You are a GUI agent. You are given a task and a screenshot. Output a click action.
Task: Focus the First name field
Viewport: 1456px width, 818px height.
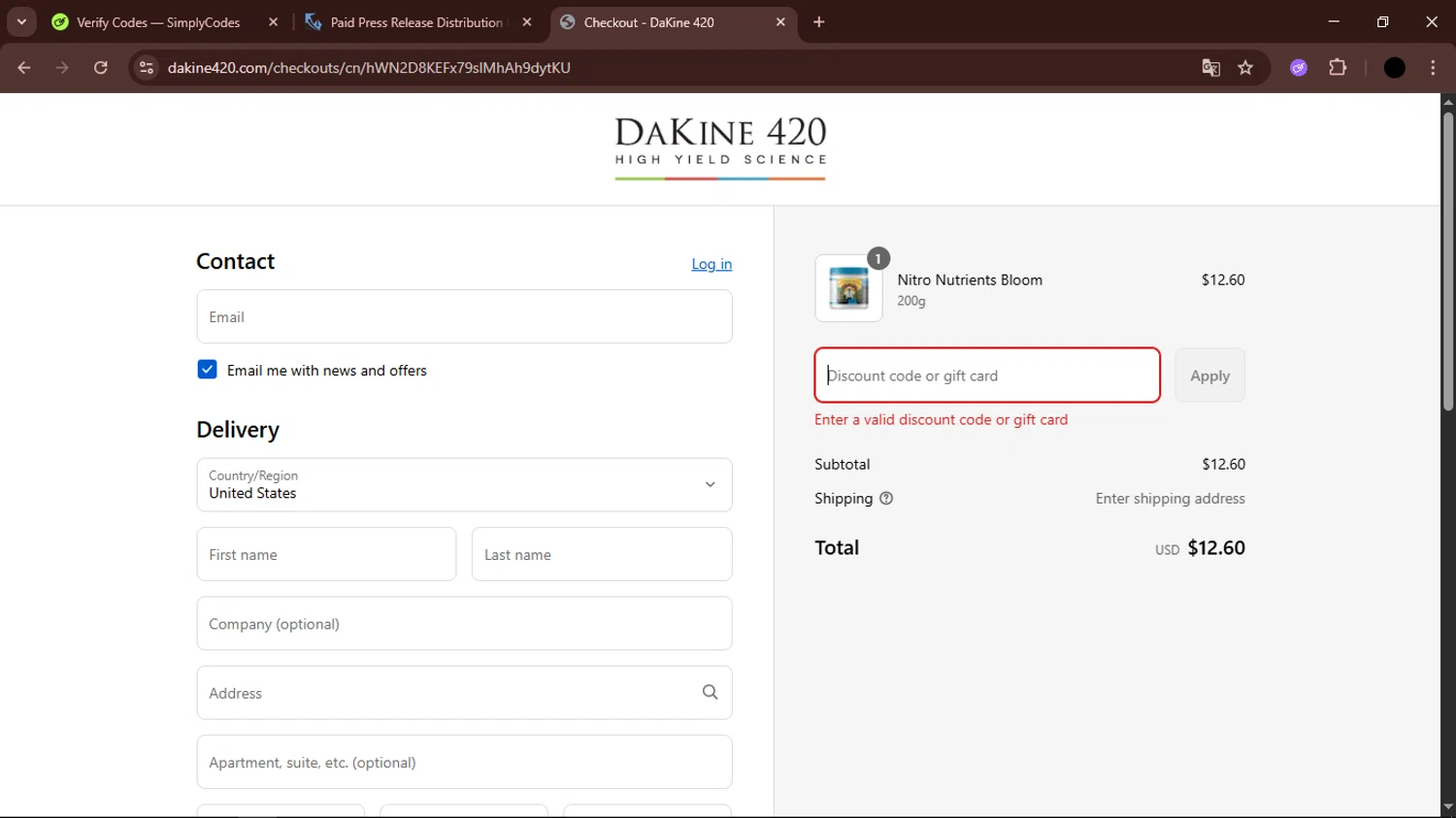tap(326, 554)
